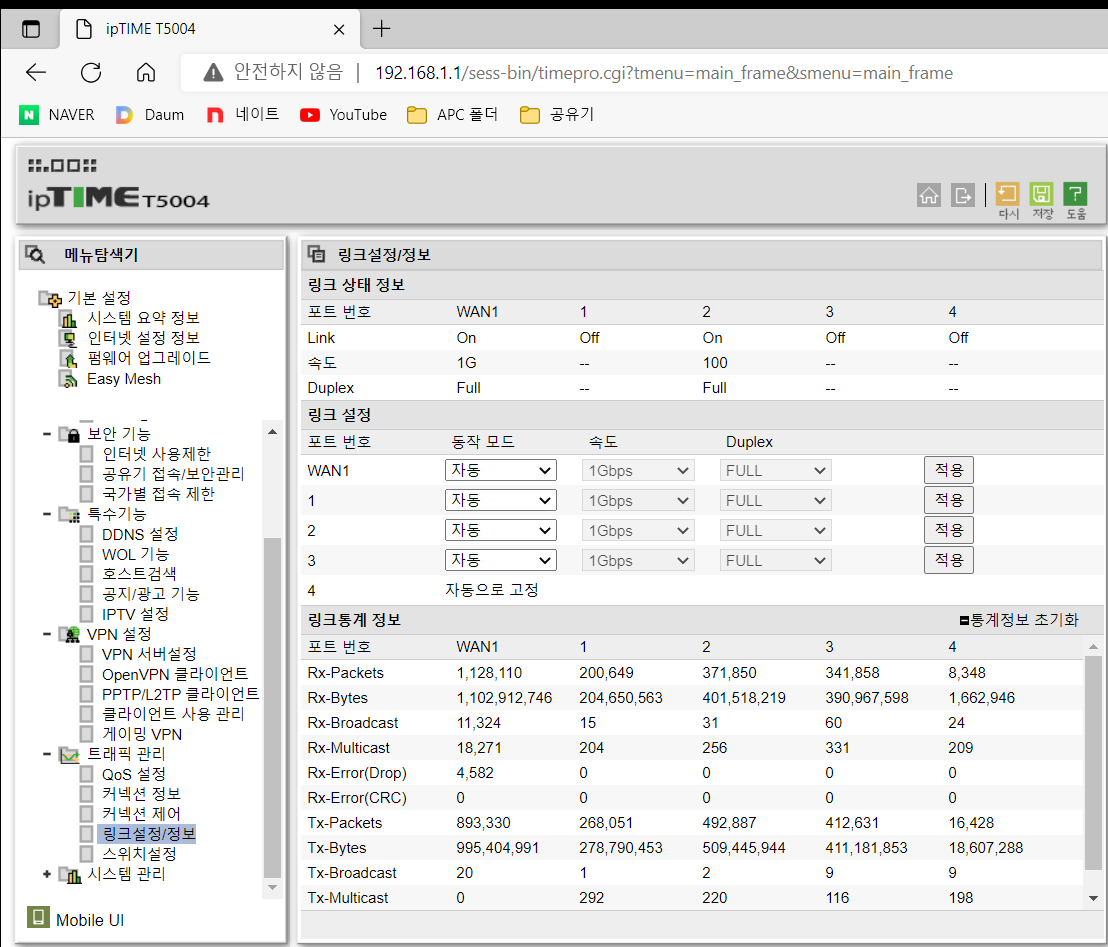
Task: Open the port 2 동작 모드 dropdown
Action: pyautogui.click(x=500, y=531)
